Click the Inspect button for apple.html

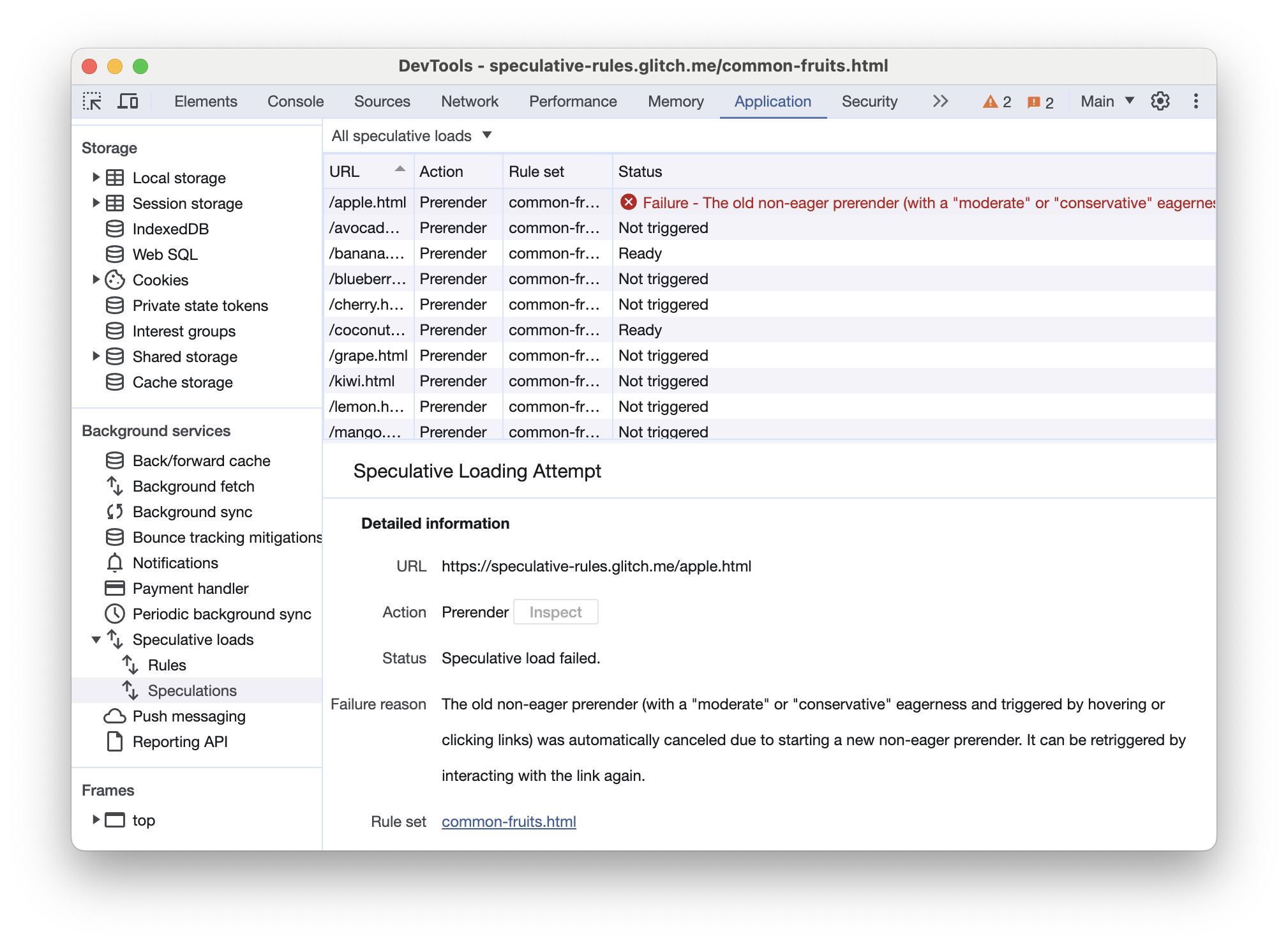click(555, 611)
